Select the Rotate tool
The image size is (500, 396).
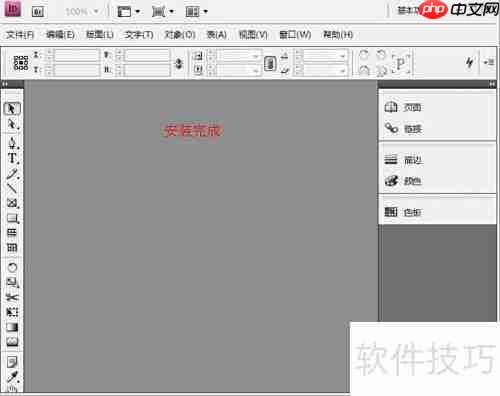[12, 267]
